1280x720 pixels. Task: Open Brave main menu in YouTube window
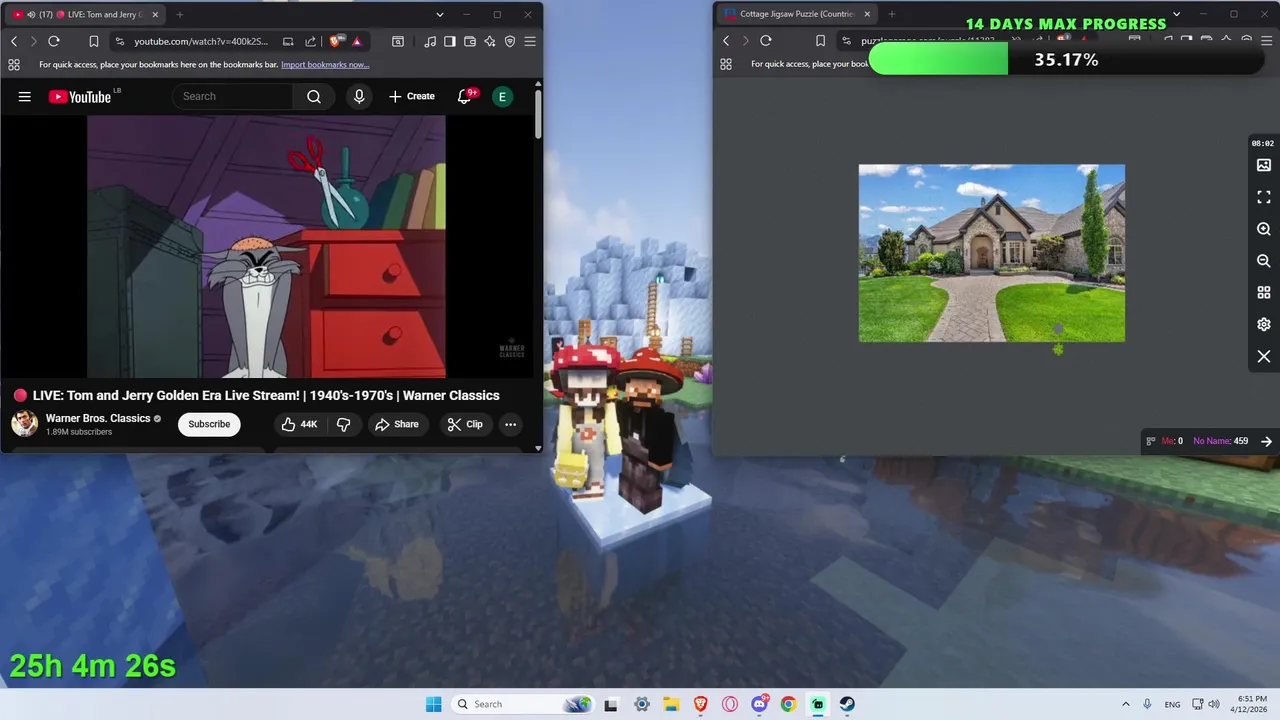click(x=530, y=41)
